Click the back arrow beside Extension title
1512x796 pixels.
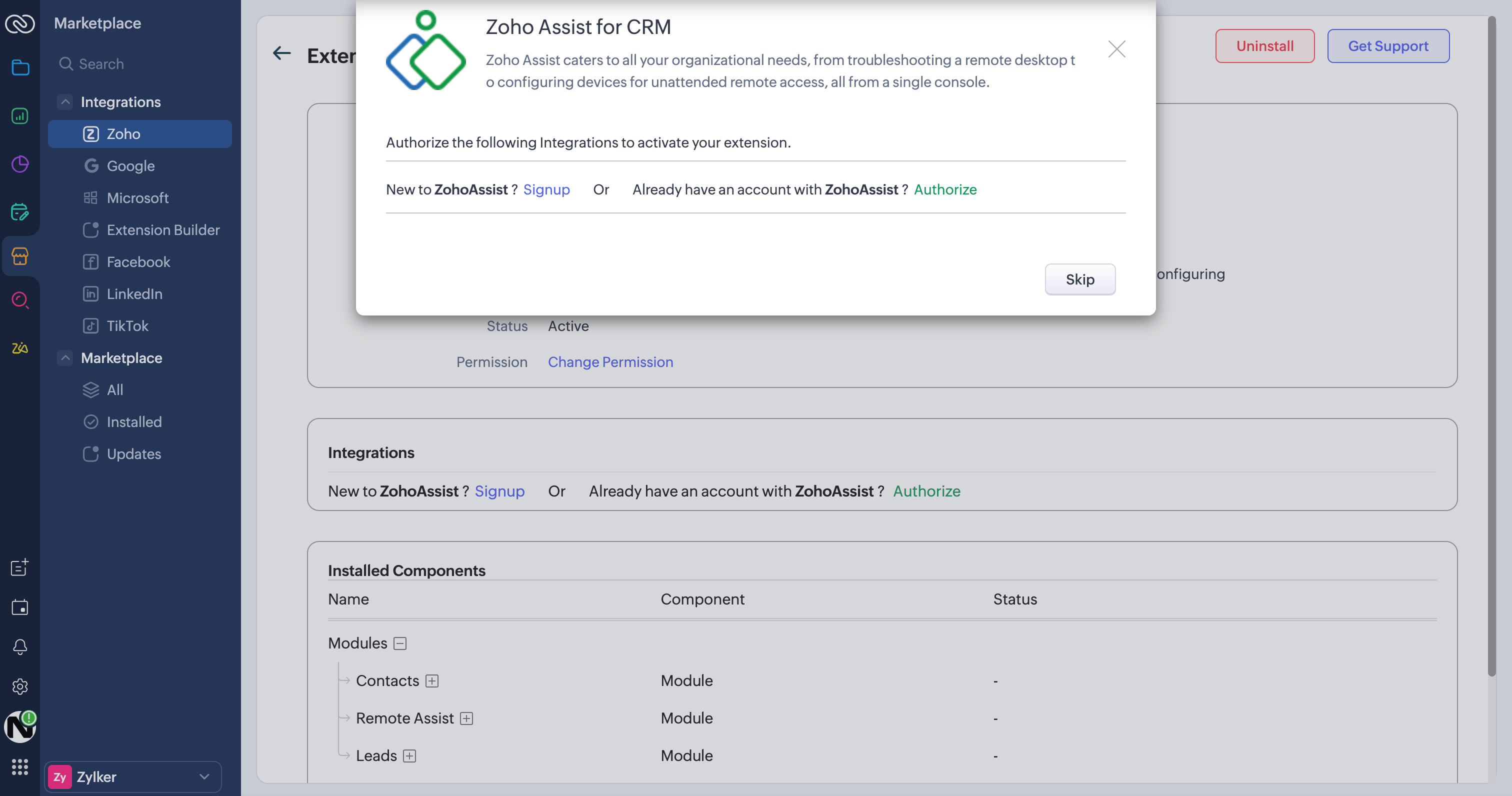pyautogui.click(x=281, y=54)
